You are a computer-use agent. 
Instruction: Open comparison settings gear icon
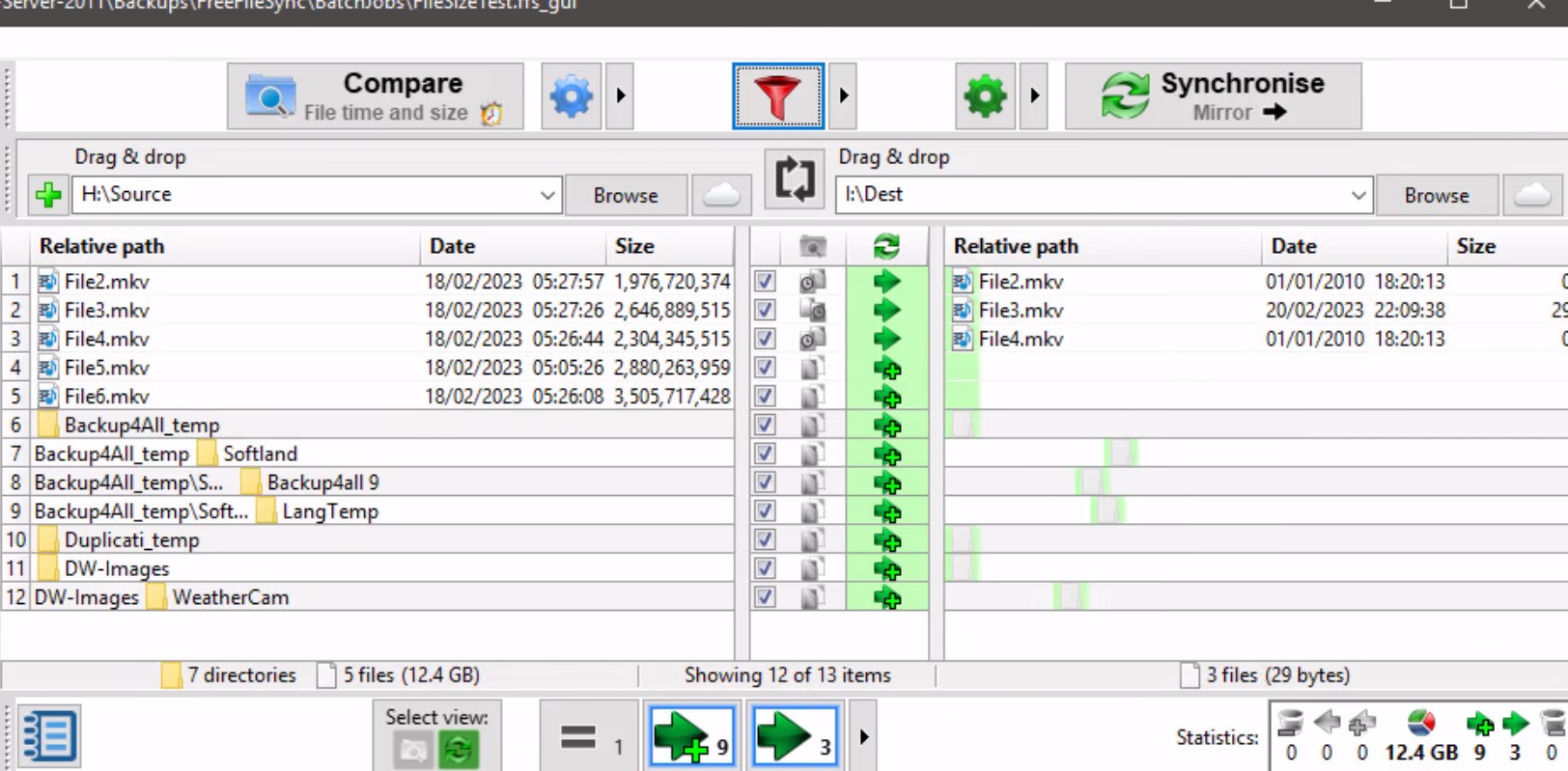click(x=572, y=96)
